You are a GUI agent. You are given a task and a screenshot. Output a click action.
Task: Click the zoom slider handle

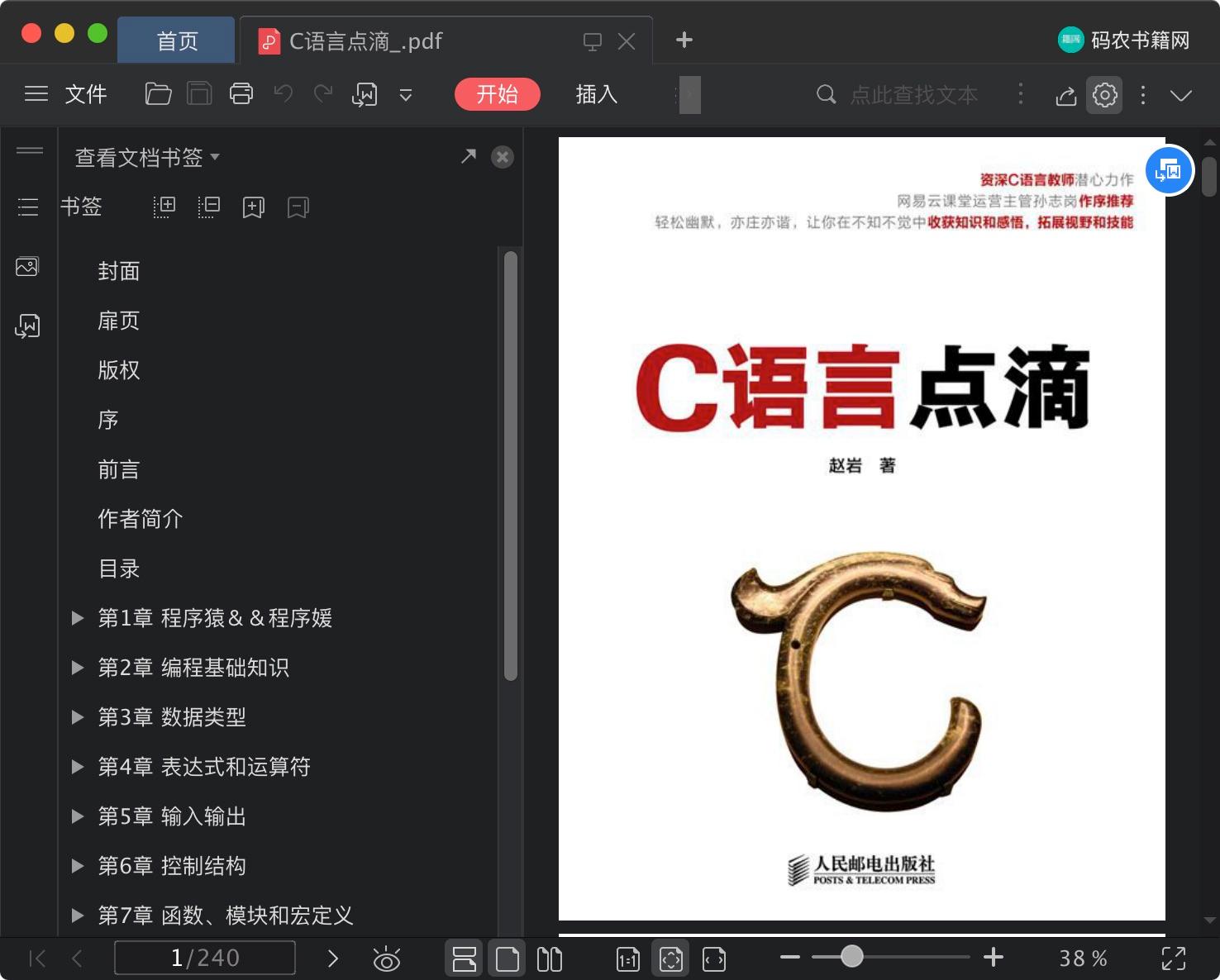[852, 957]
